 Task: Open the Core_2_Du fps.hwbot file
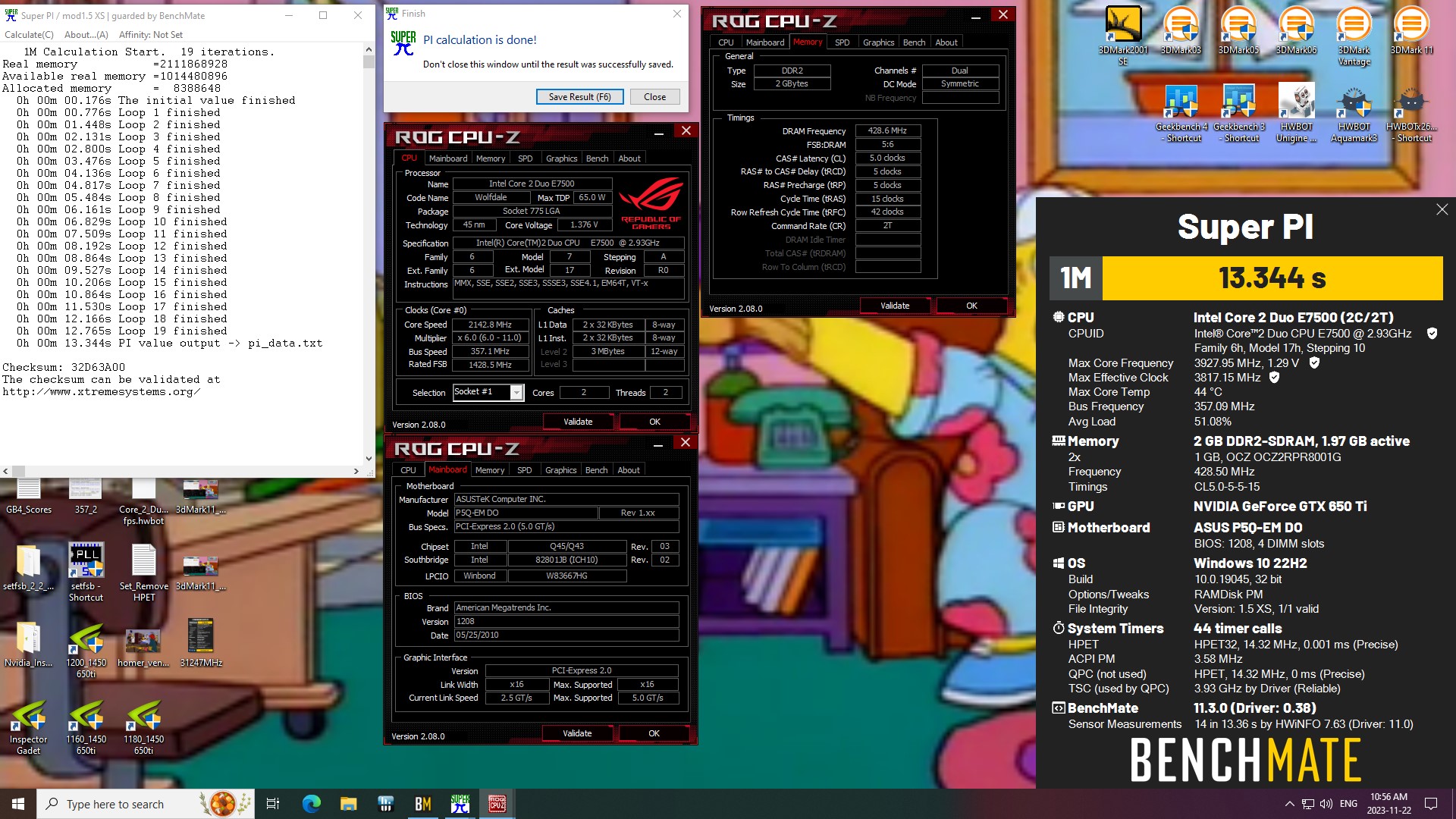[143, 501]
